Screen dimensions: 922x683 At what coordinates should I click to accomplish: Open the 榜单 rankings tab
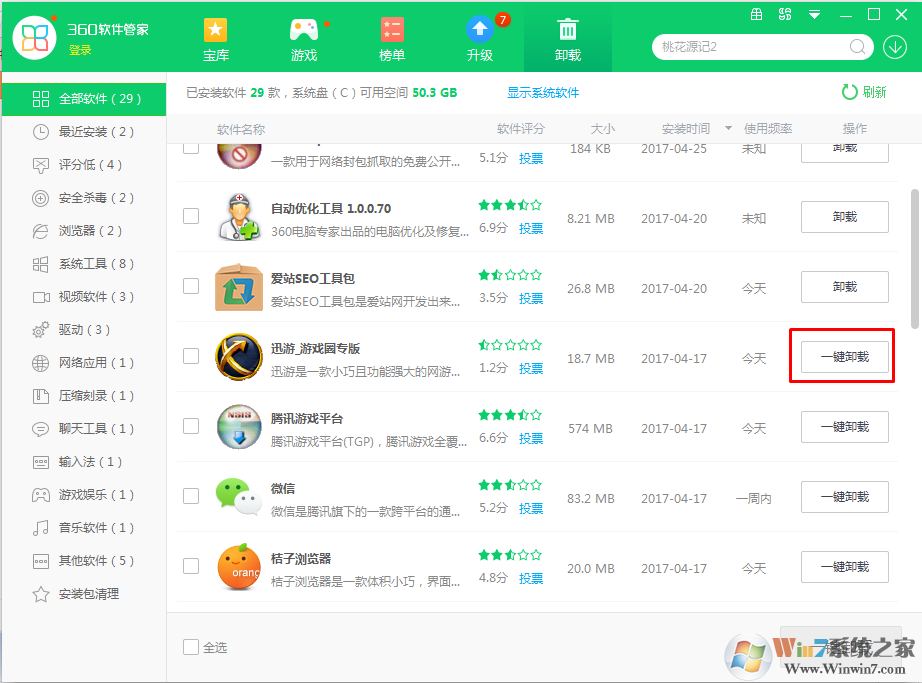click(392, 40)
